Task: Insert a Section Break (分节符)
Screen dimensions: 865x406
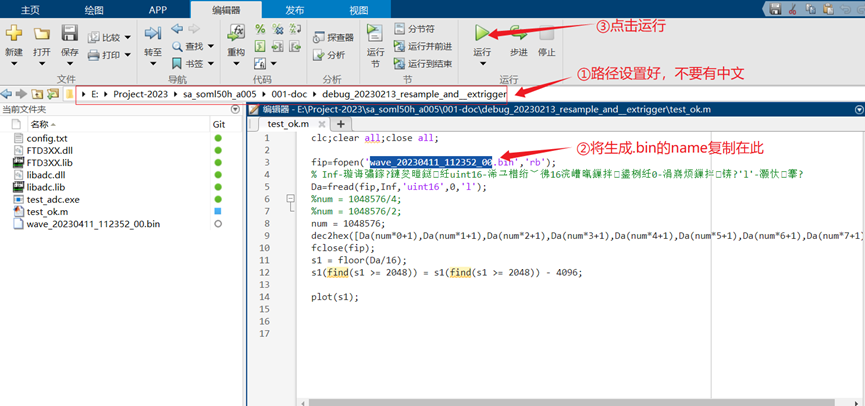Action: [x=415, y=29]
